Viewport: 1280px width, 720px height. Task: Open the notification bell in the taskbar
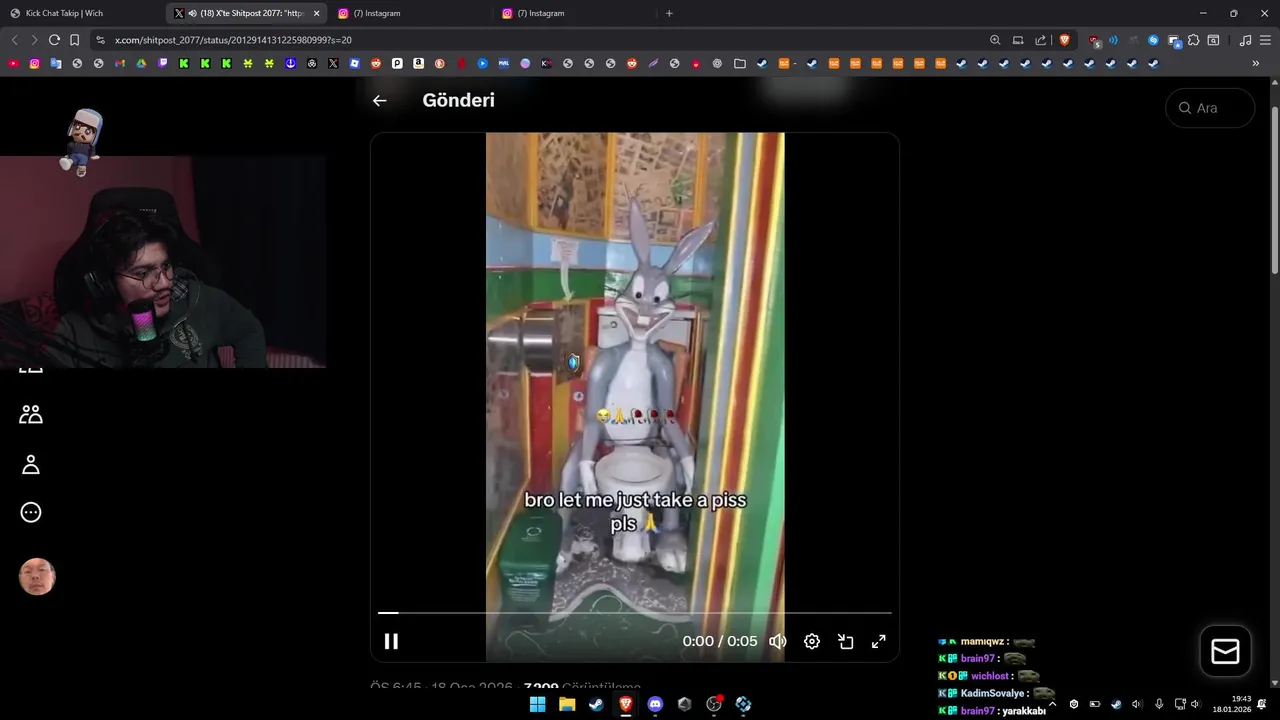click(x=1262, y=704)
